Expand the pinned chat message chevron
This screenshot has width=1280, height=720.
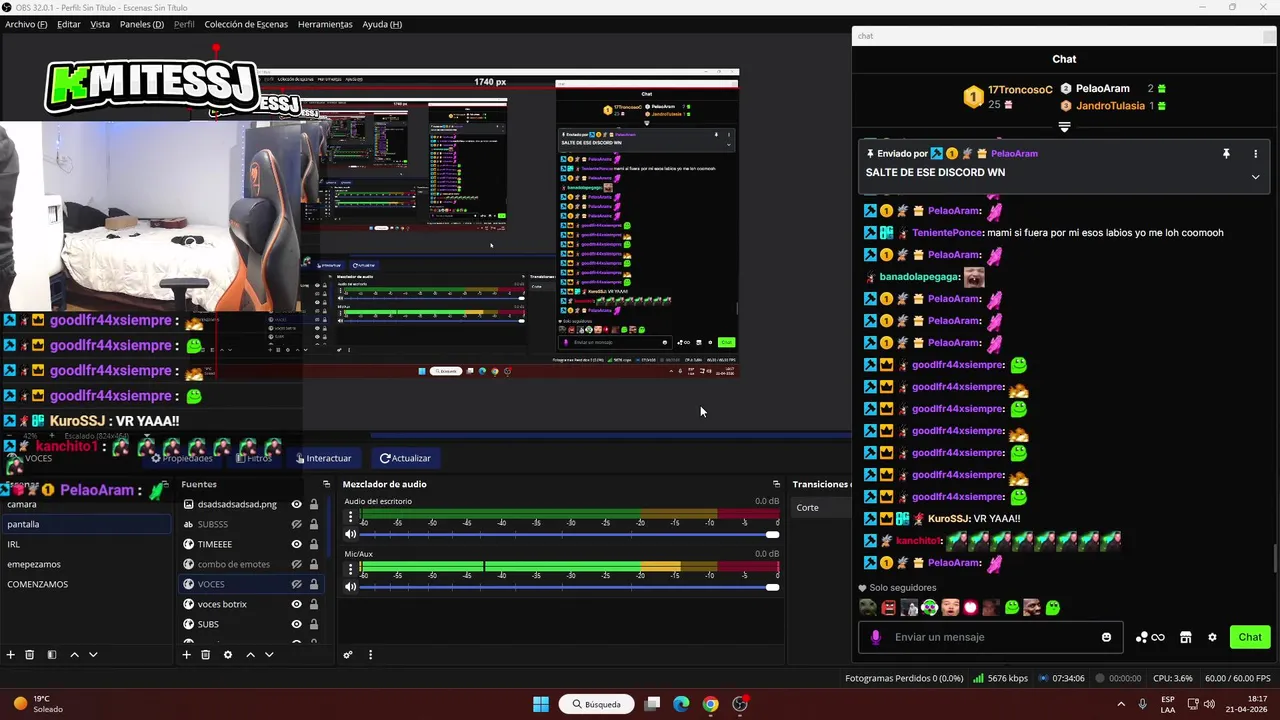1255,177
